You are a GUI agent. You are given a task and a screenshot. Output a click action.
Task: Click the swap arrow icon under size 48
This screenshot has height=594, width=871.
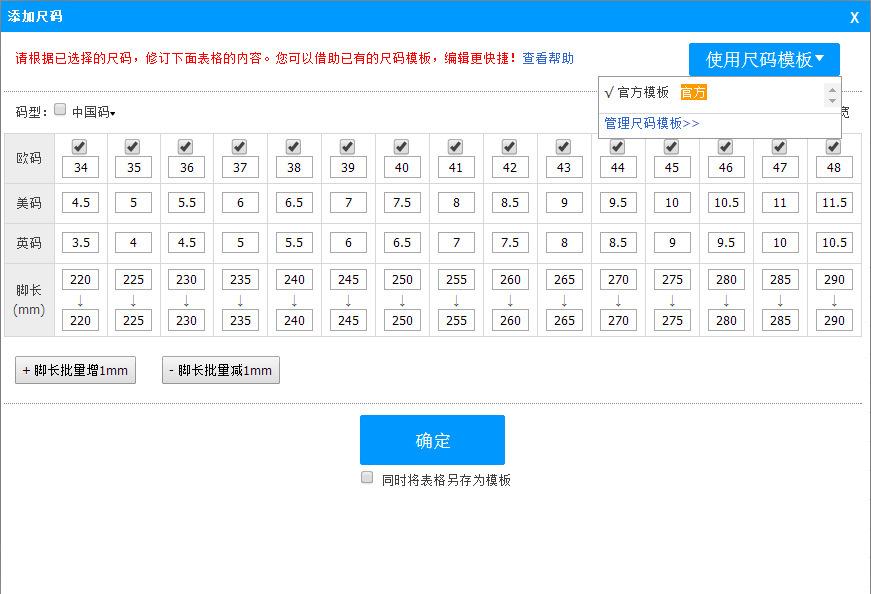833,300
